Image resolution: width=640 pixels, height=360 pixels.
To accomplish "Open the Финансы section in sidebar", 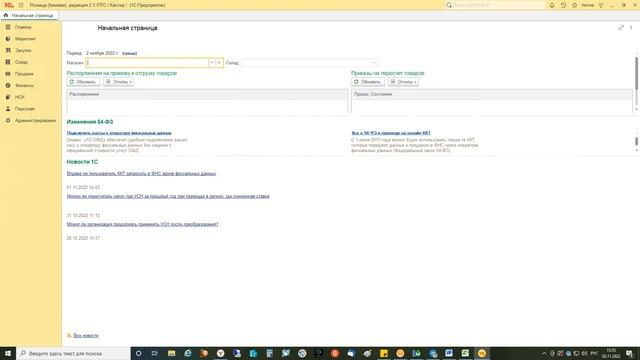I will (x=24, y=86).
